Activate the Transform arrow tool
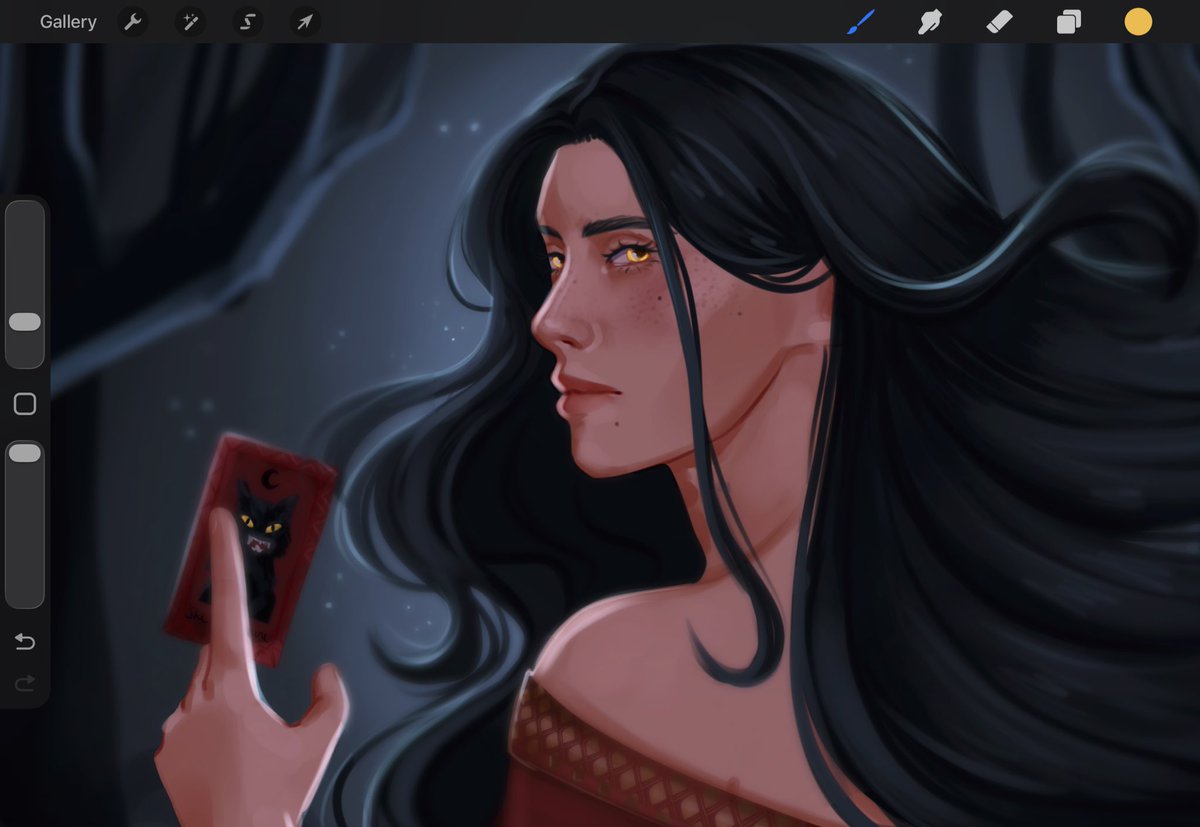The height and width of the screenshot is (827, 1200). (x=305, y=22)
